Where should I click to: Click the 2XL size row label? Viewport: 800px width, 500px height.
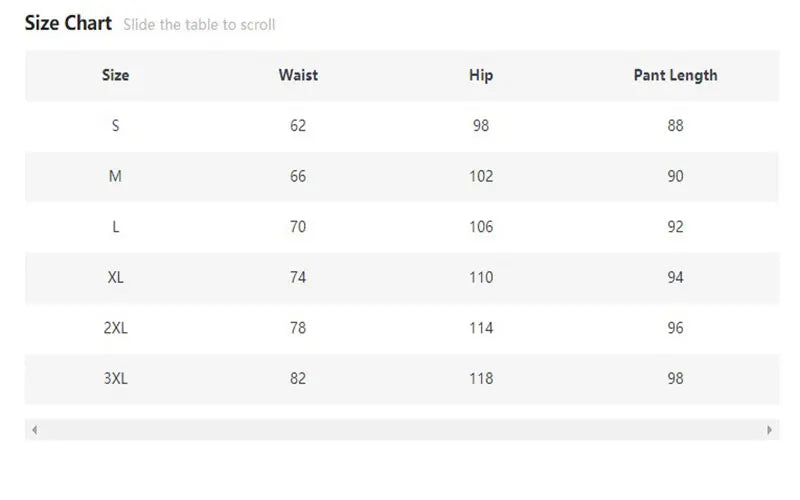[x=115, y=328]
